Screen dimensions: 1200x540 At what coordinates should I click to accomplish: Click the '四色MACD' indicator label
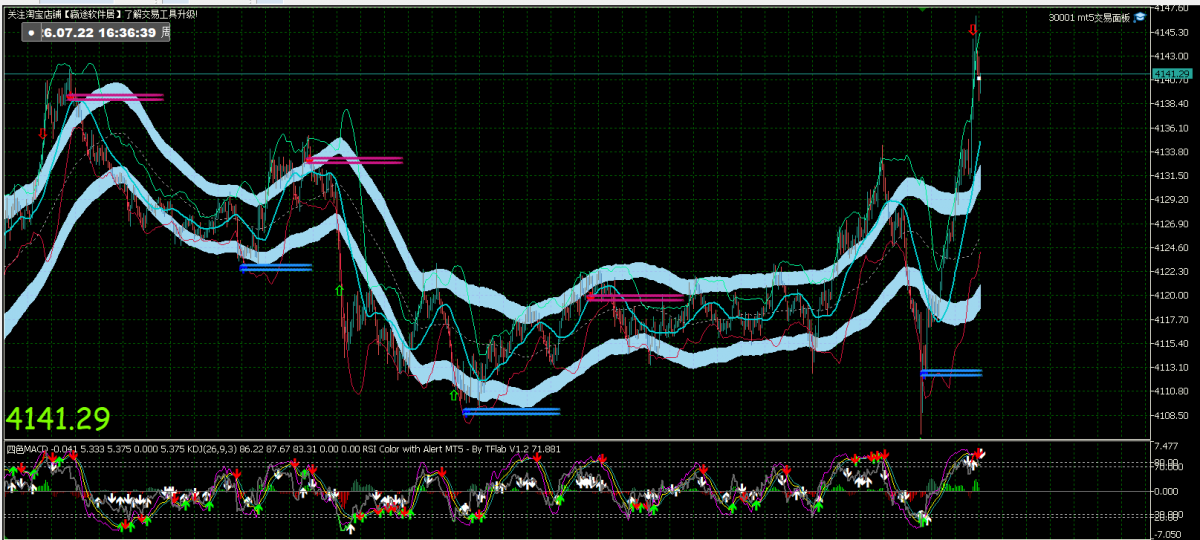[25, 449]
